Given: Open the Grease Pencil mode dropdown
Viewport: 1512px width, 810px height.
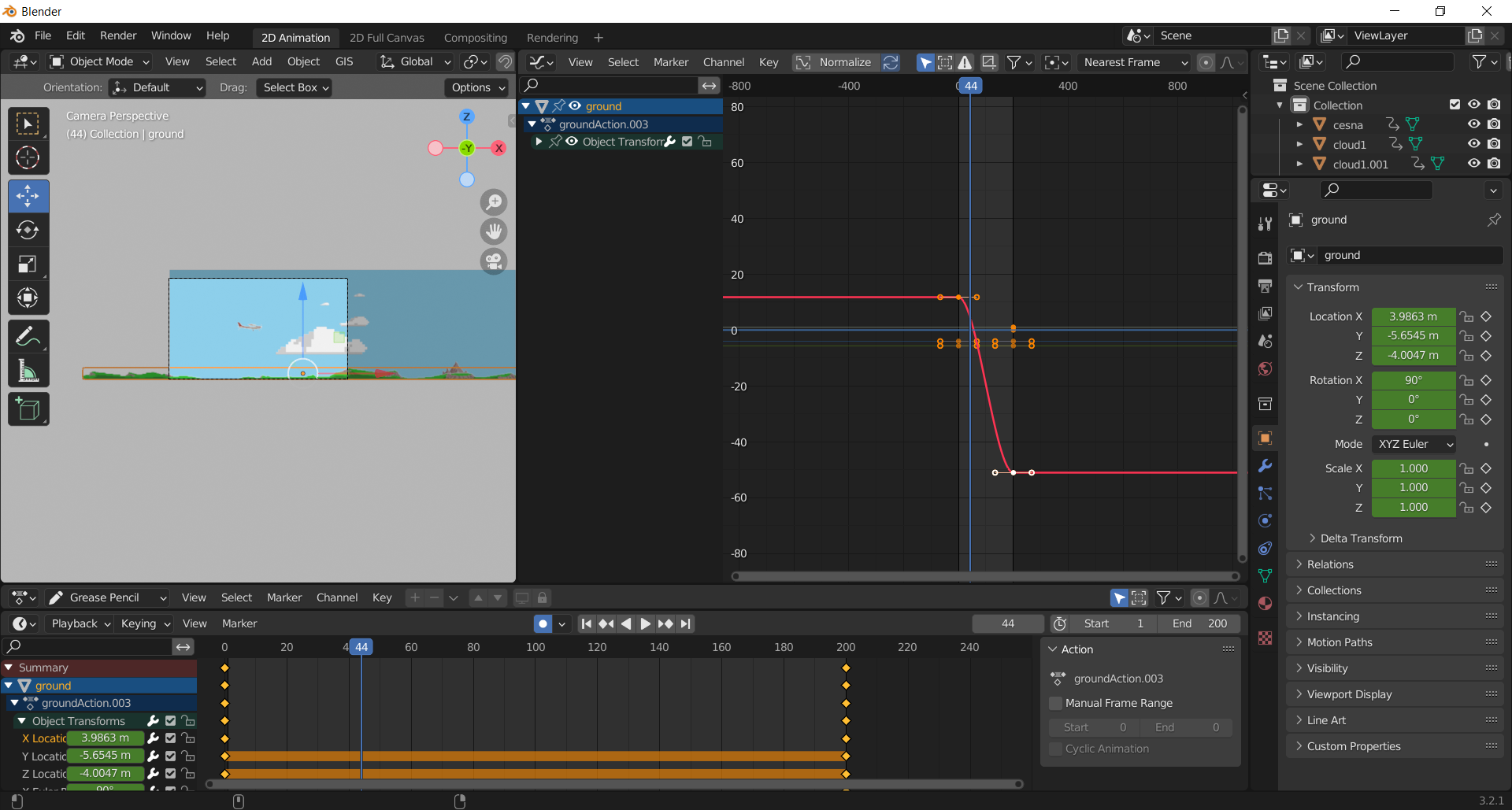Looking at the screenshot, I should point(108,597).
